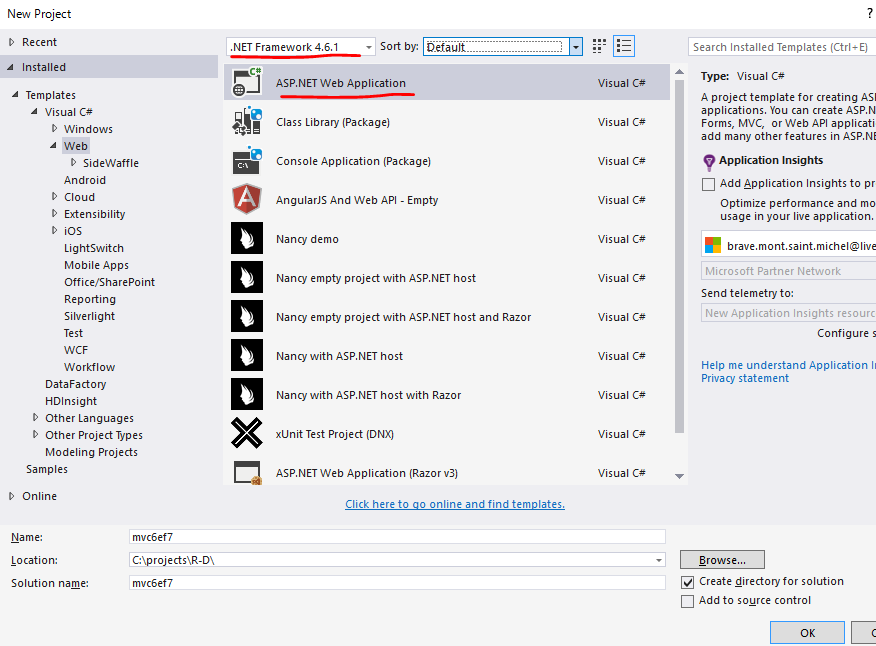Click the ASP.NET Web Application template icon
This screenshot has height=646, width=876.
[x=247, y=82]
